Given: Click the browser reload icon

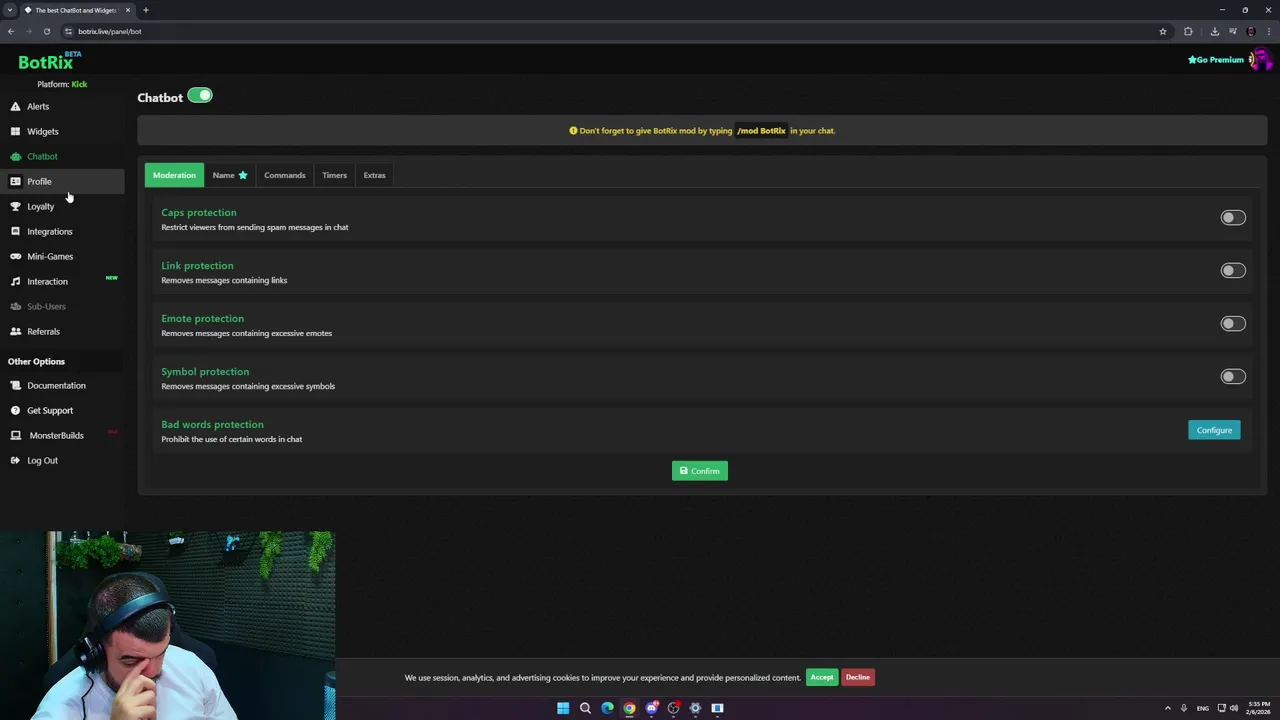Looking at the screenshot, I should pos(46,31).
